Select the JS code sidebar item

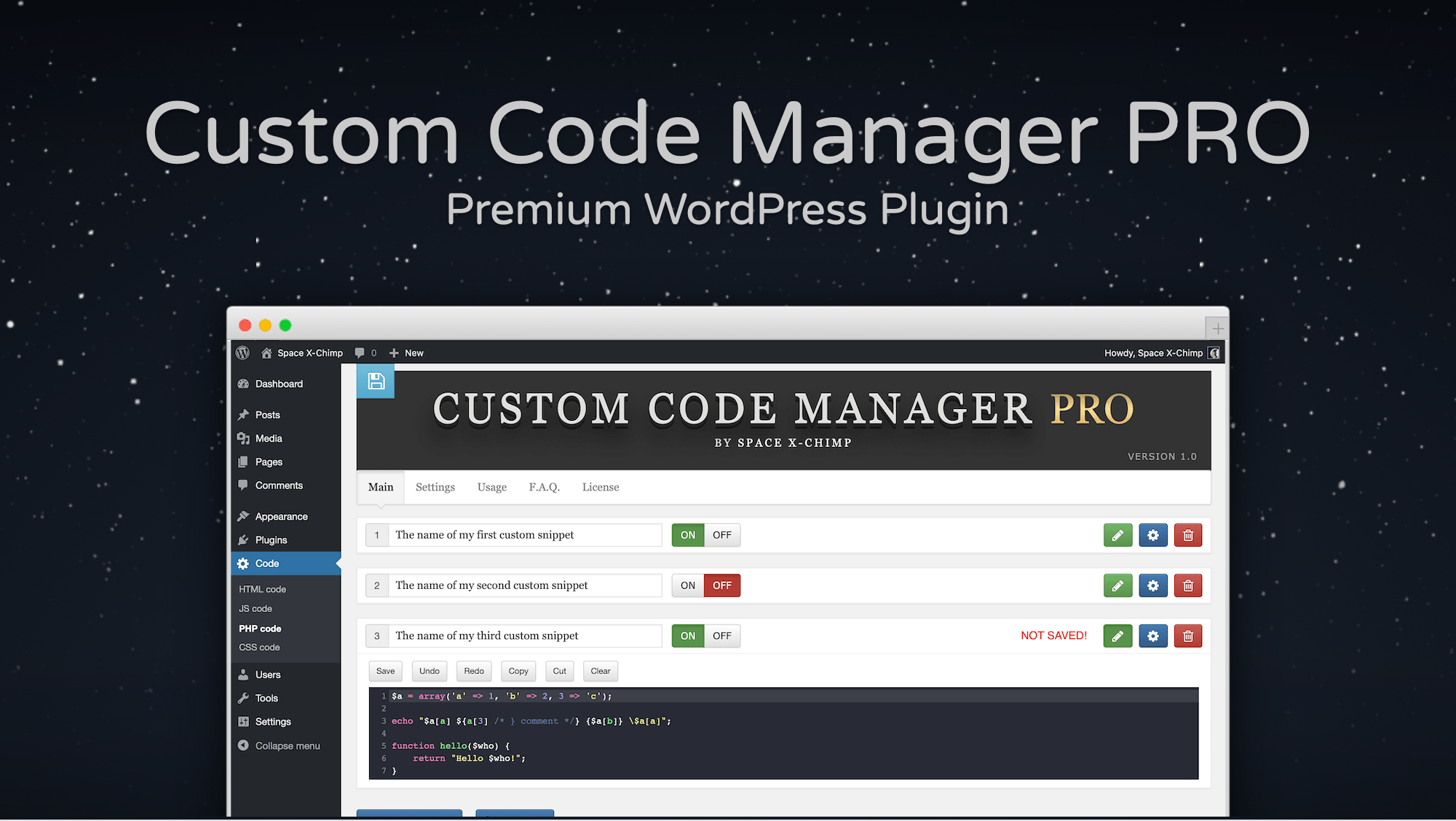[x=253, y=608]
